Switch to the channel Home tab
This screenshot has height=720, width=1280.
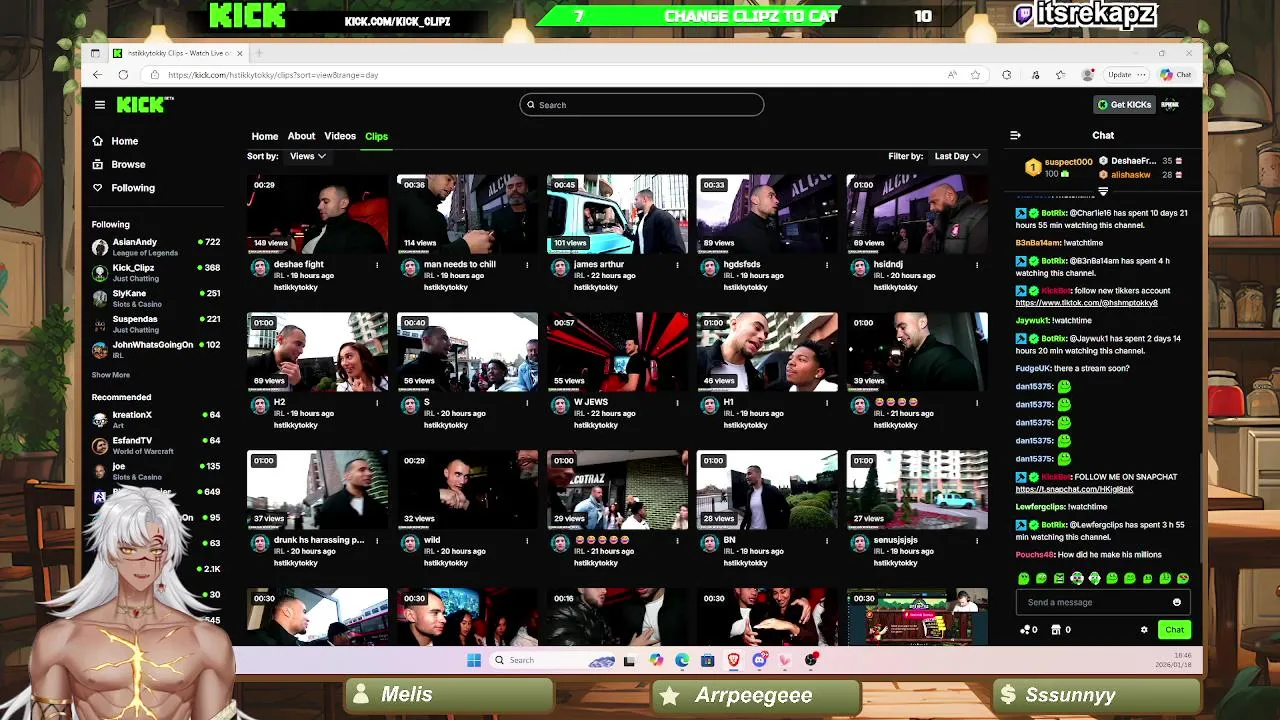(265, 136)
